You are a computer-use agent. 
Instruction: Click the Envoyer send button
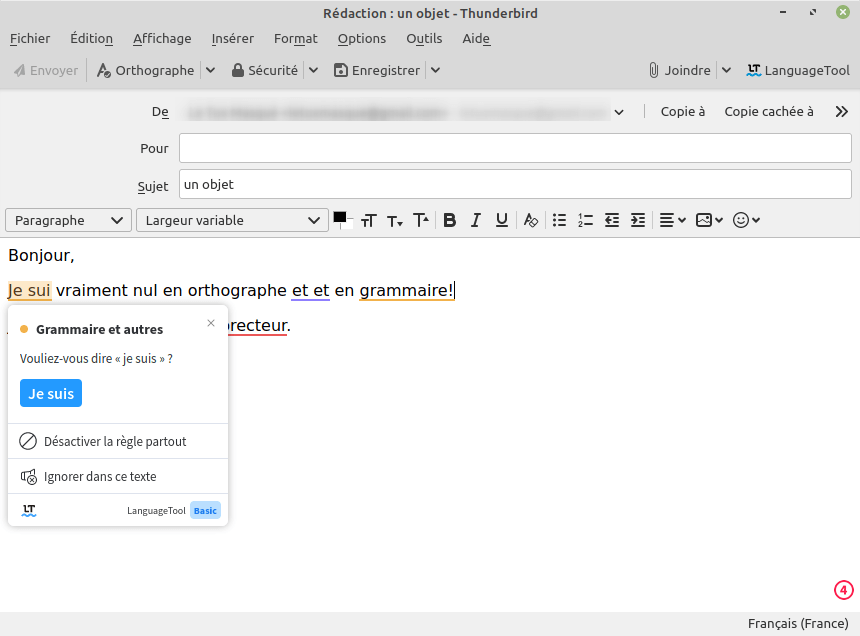tap(46, 70)
